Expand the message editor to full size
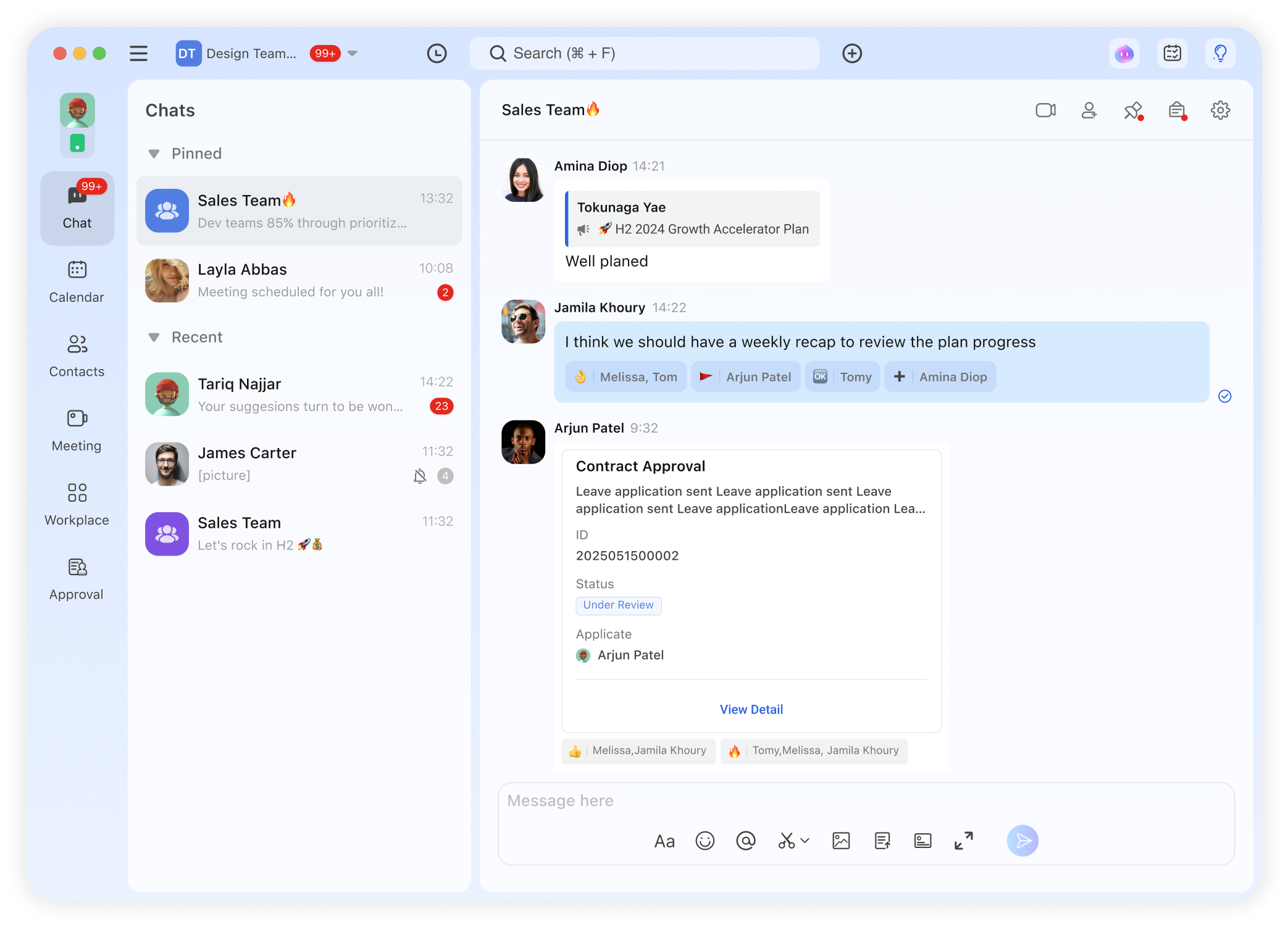The image size is (1288, 927). point(963,841)
